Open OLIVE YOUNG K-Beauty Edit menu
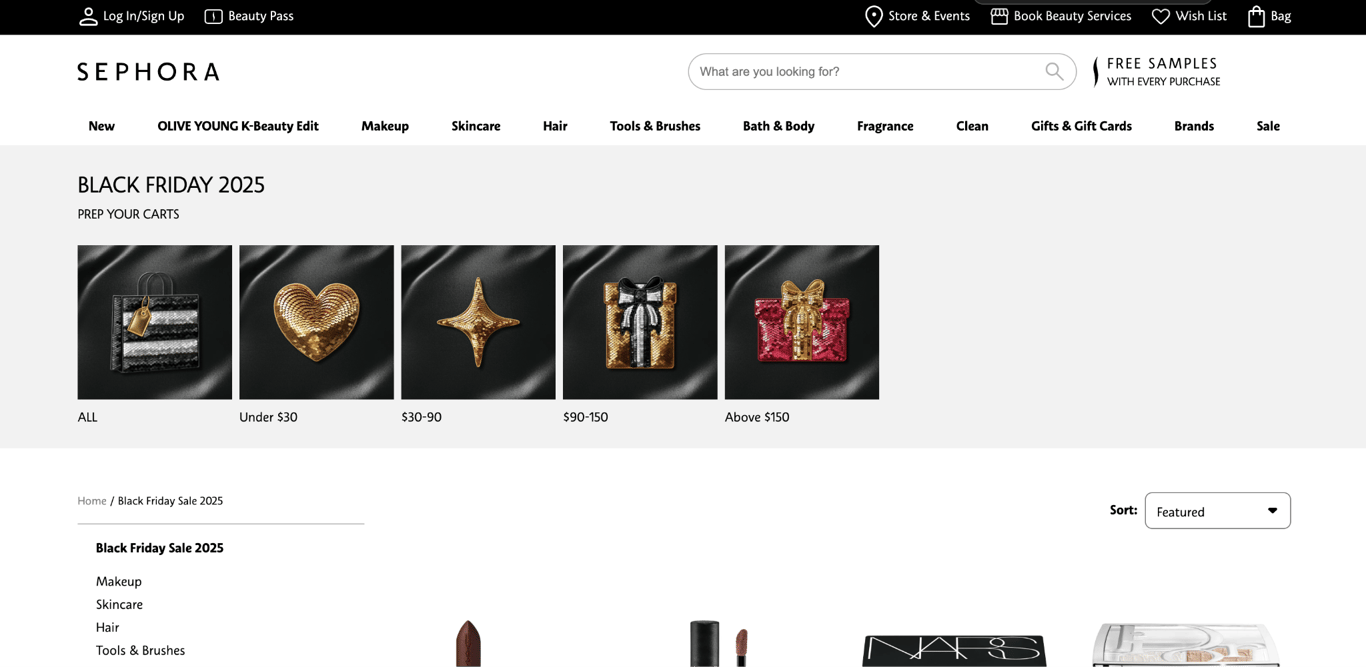The width and height of the screenshot is (1366, 667). click(238, 126)
